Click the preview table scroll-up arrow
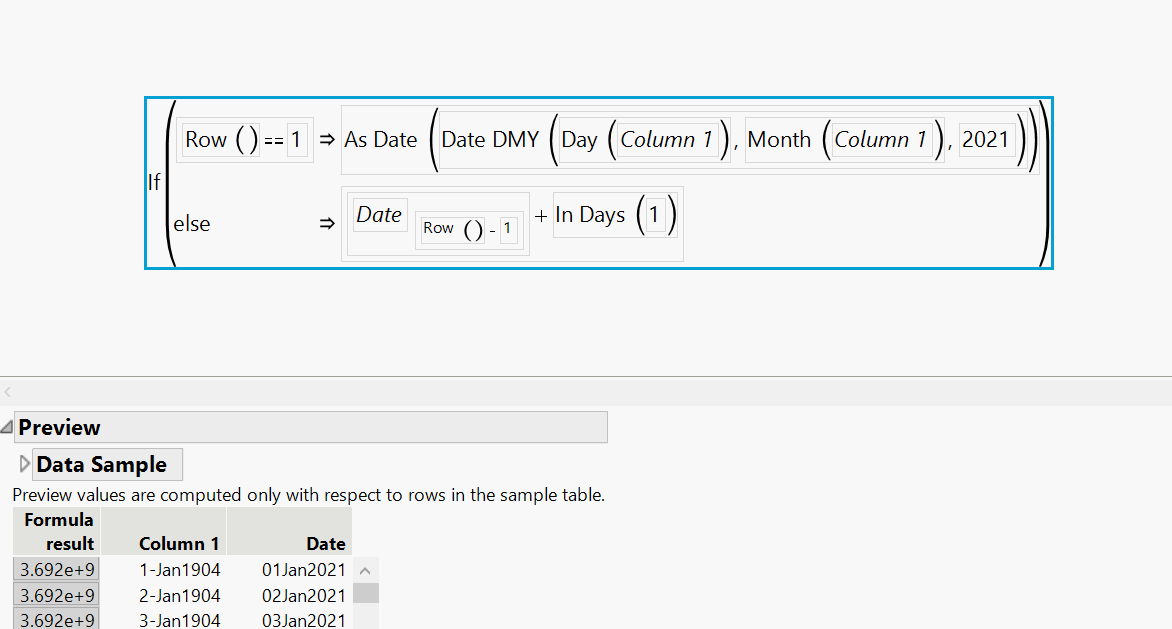 coord(365,571)
